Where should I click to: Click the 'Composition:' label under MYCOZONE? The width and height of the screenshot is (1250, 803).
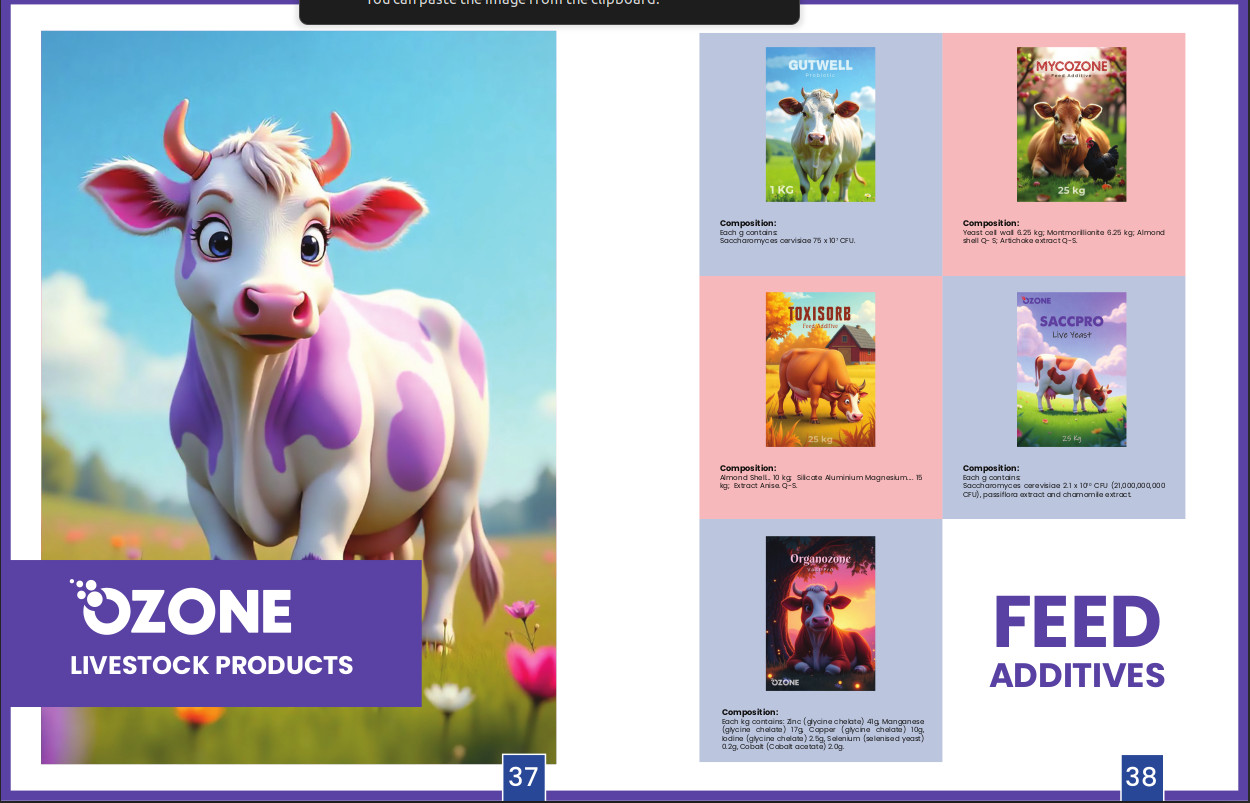(x=991, y=223)
